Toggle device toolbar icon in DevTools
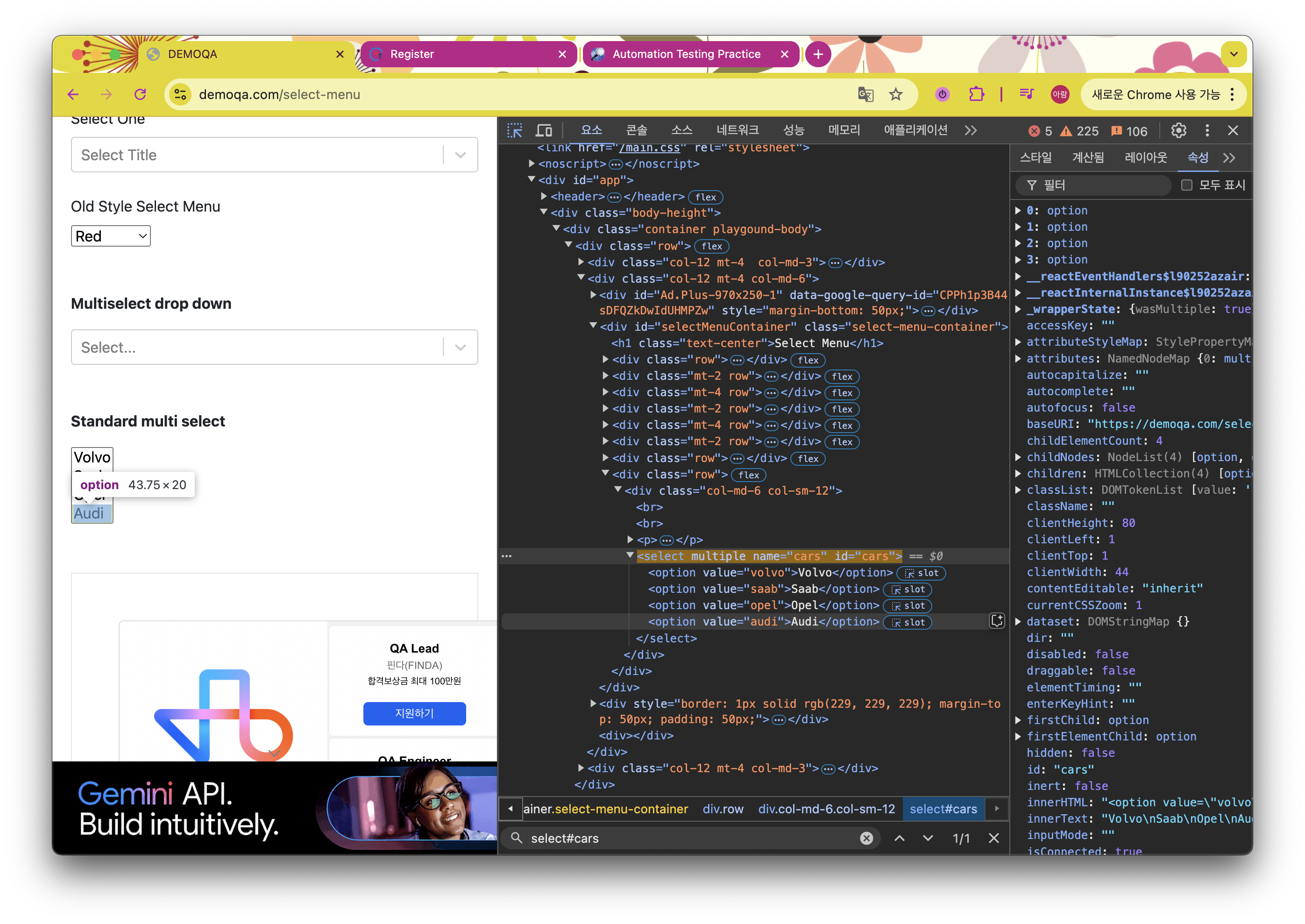 pyautogui.click(x=544, y=131)
